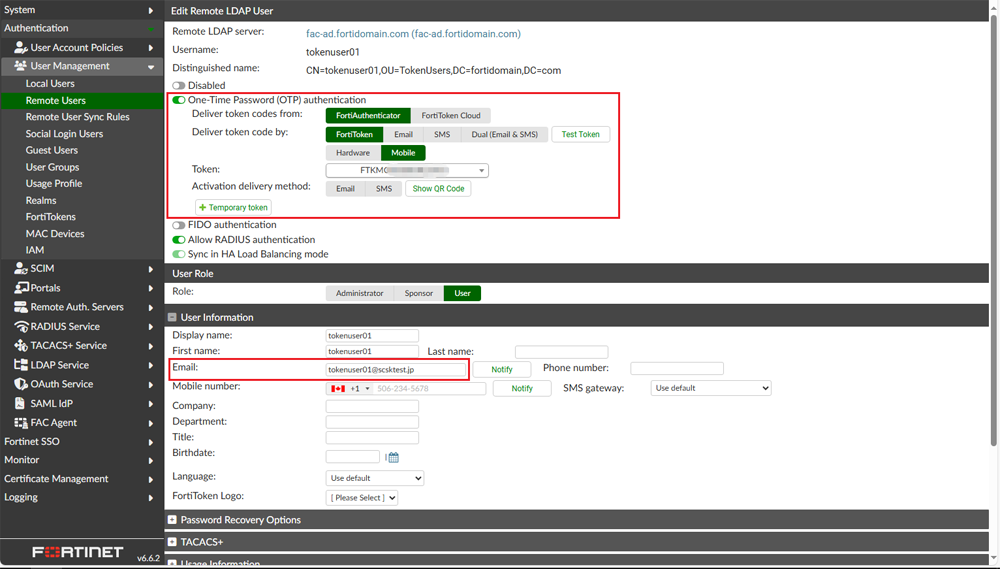
Task: Toggle the Disabled switch
Action: [x=179, y=86]
